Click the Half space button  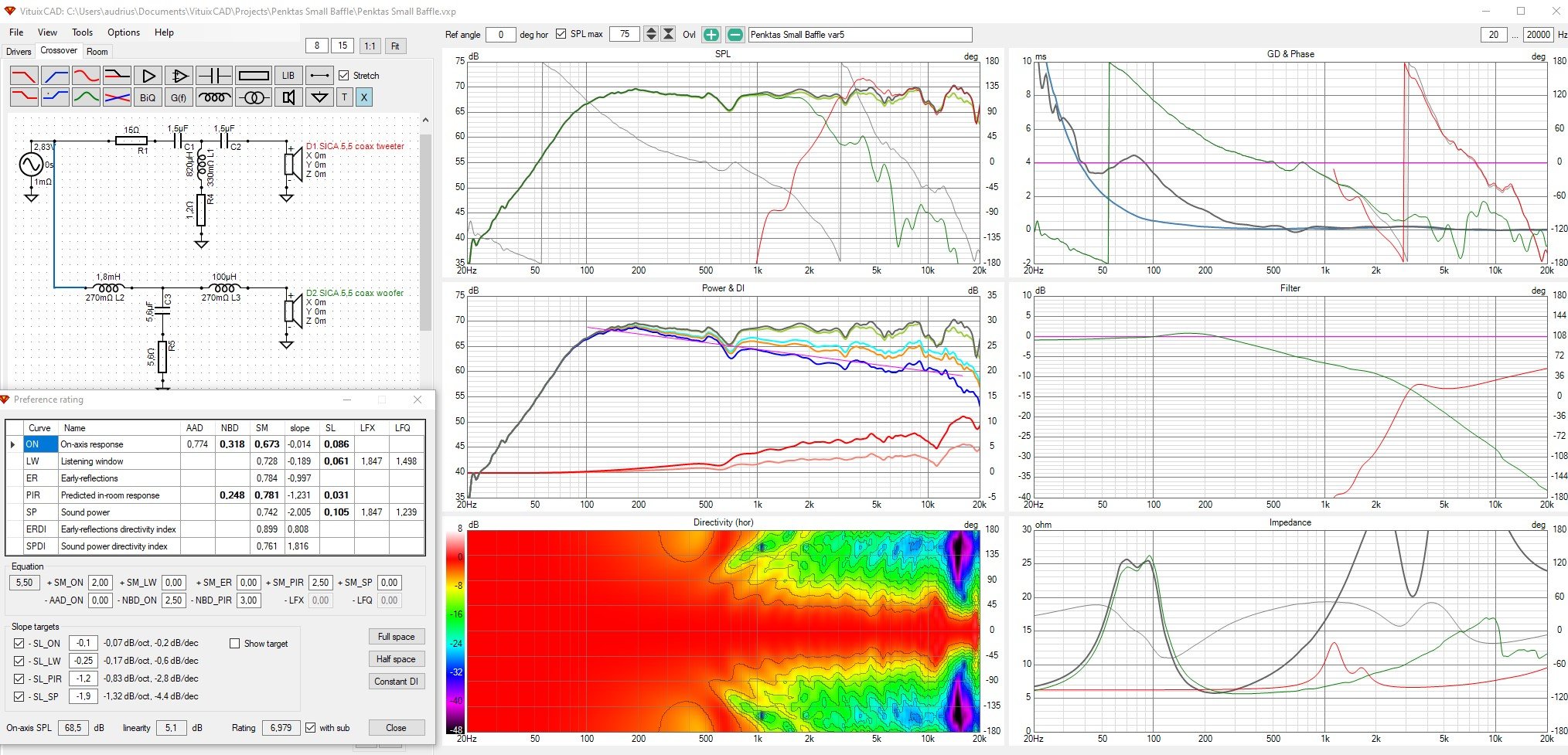397,659
